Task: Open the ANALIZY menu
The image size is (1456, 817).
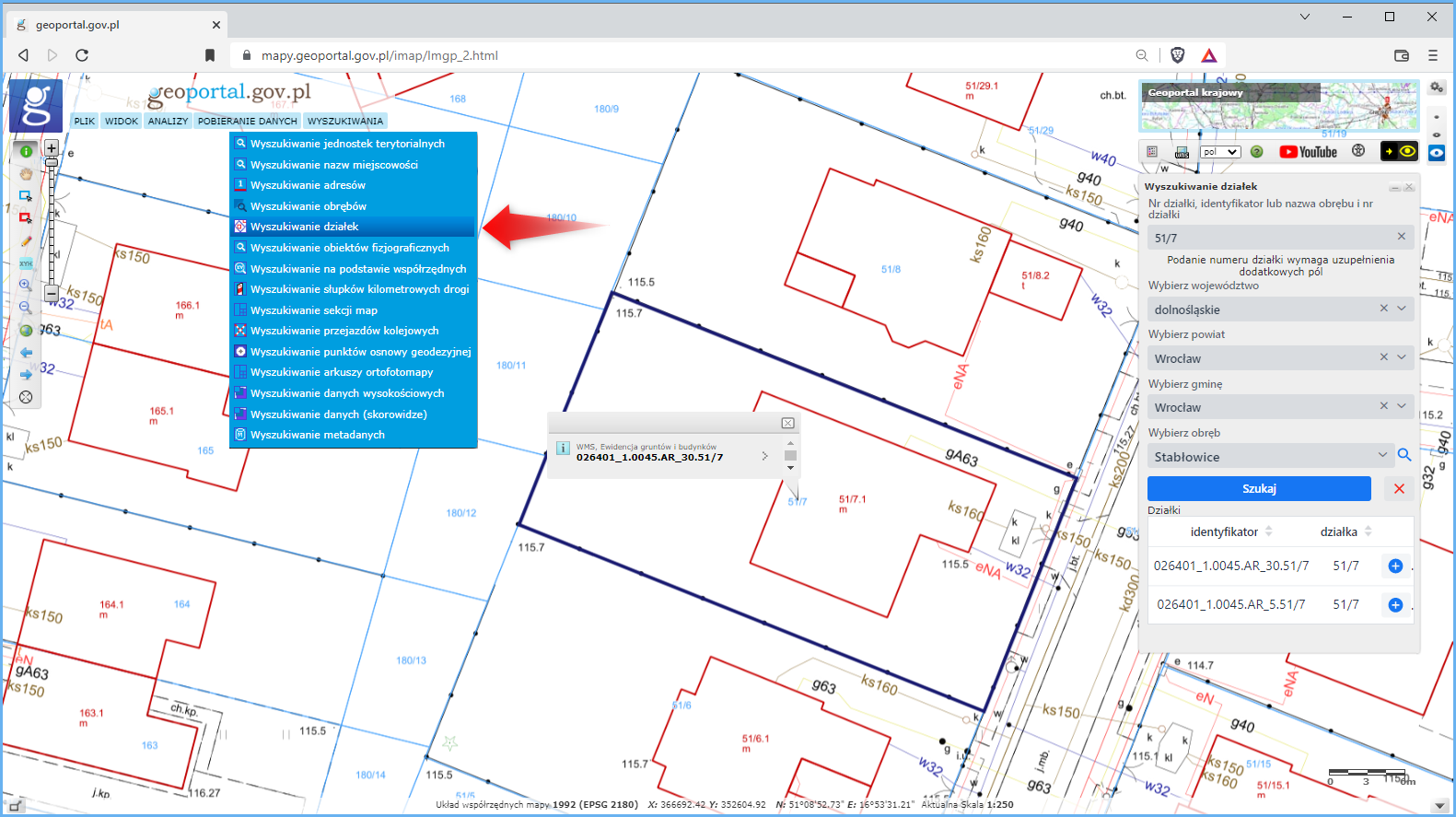Action: pos(168,121)
